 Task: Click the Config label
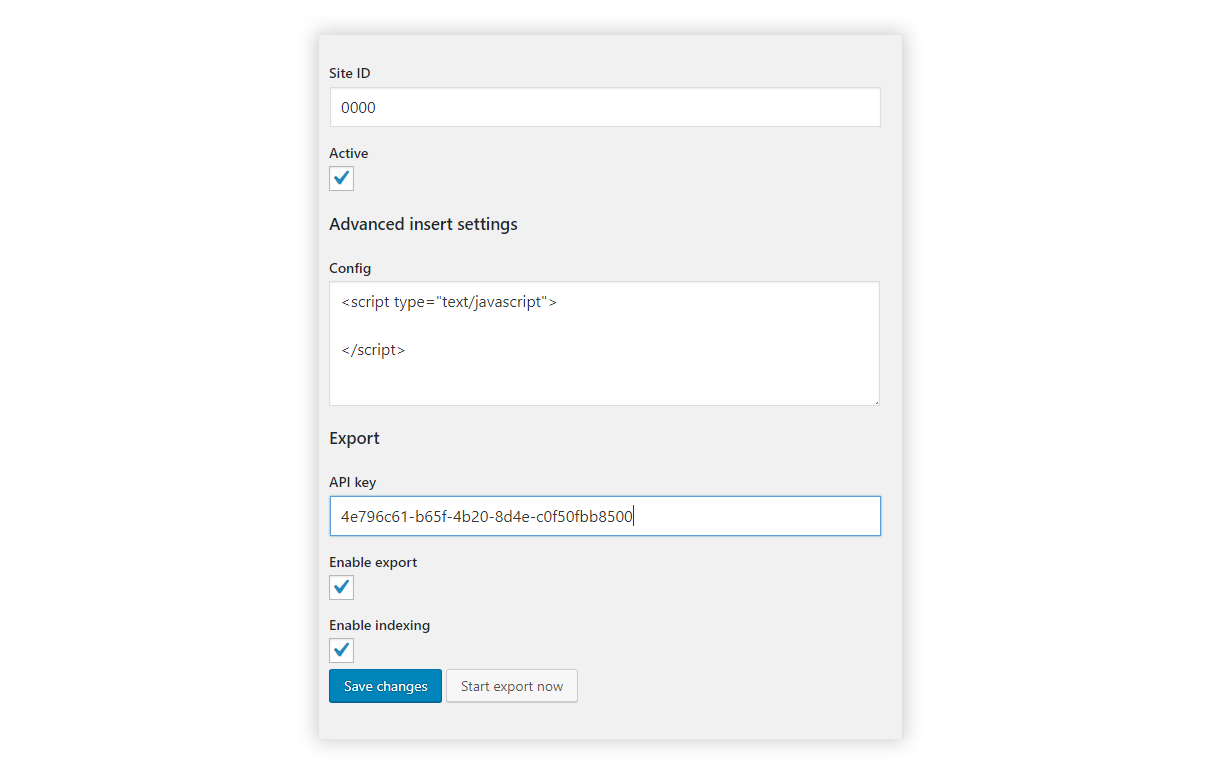point(350,268)
